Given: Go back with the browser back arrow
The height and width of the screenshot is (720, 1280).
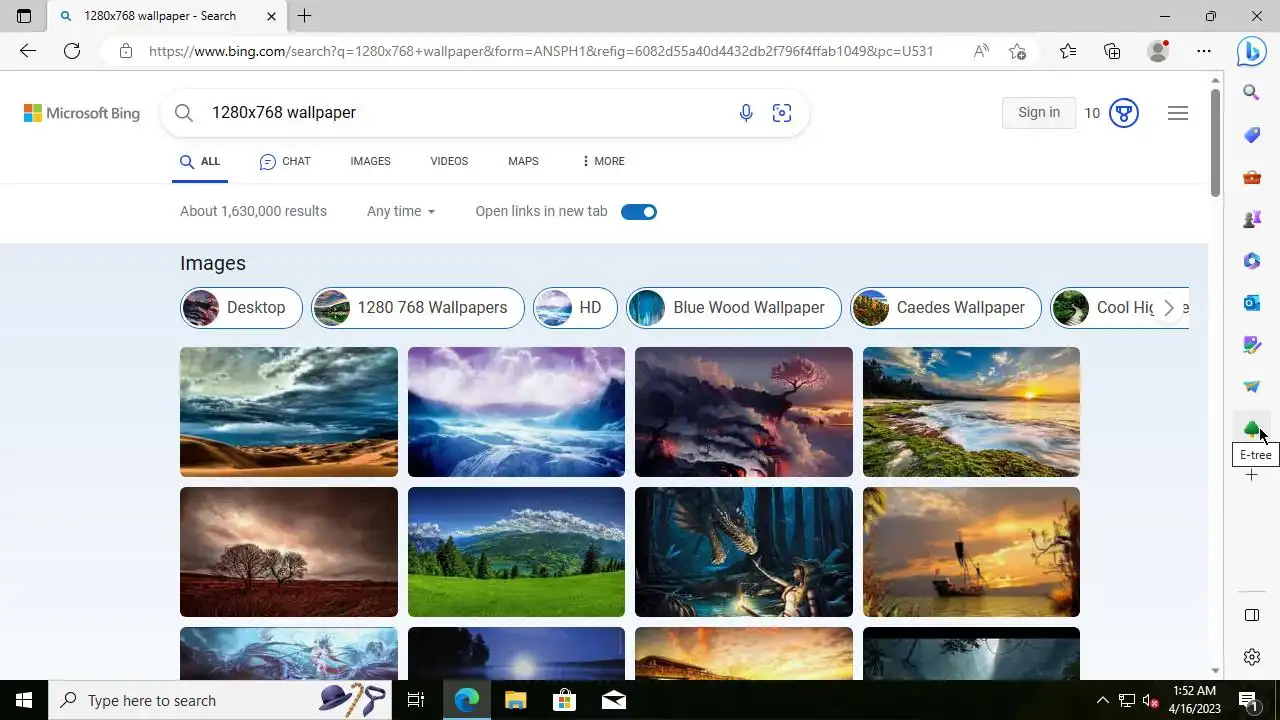Looking at the screenshot, I should [28, 51].
